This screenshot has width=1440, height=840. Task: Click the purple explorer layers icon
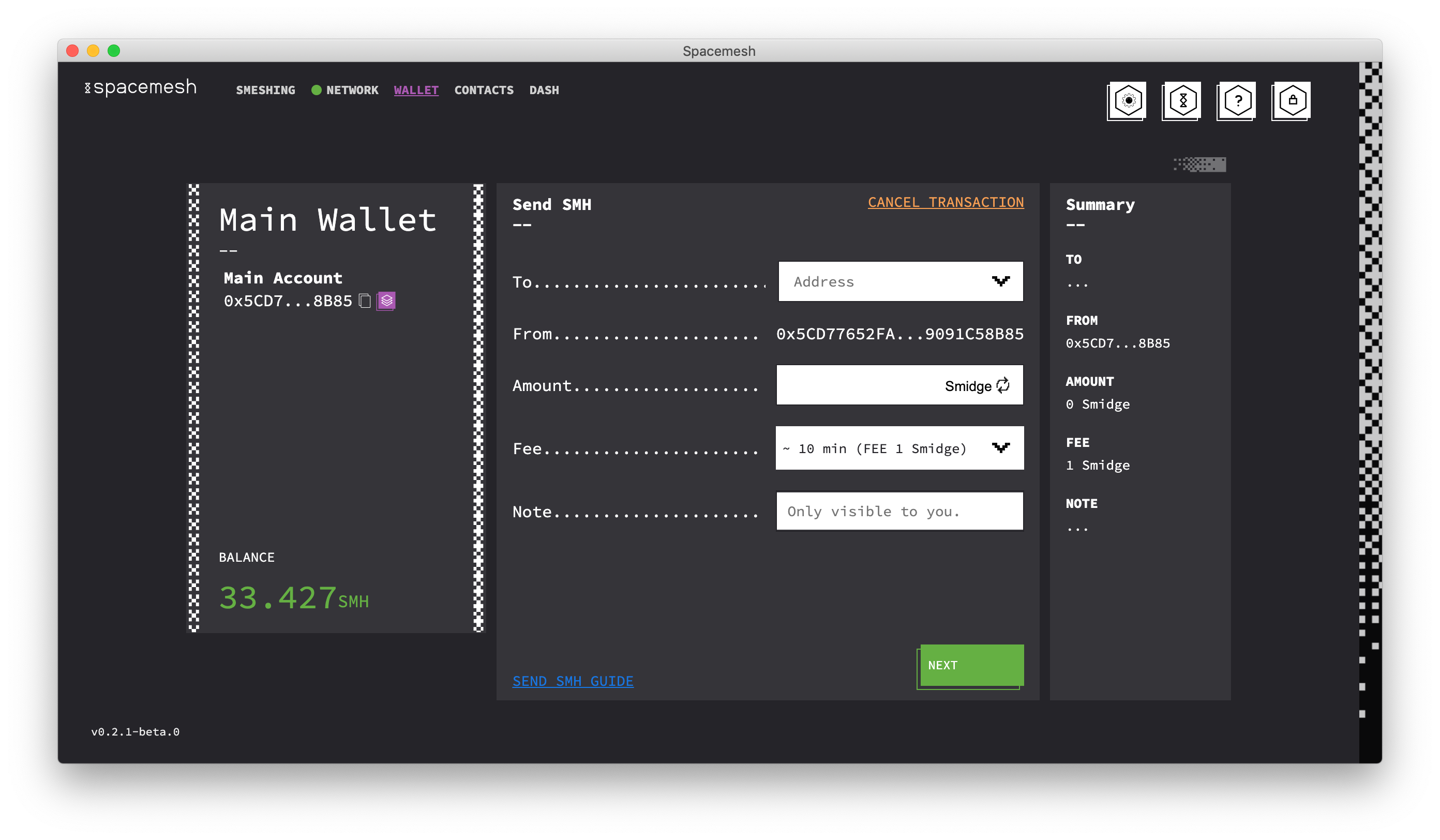pos(387,301)
